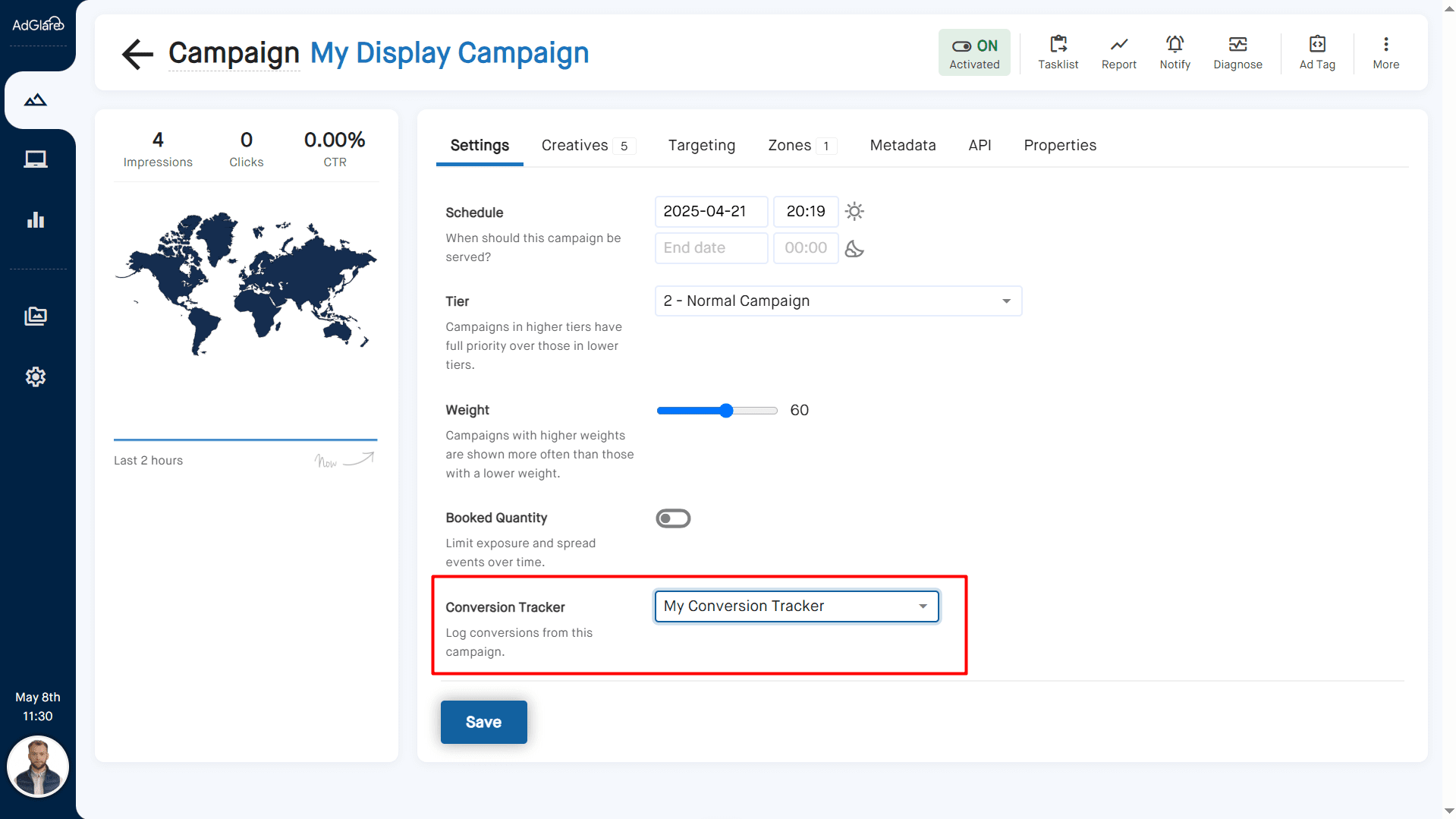Expand the My Conversion Tracker selector arrow

click(922, 606)
